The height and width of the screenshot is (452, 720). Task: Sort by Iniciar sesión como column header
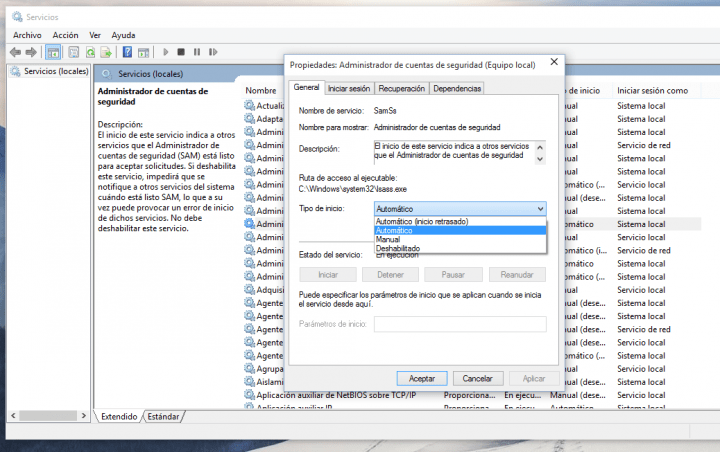652,90
